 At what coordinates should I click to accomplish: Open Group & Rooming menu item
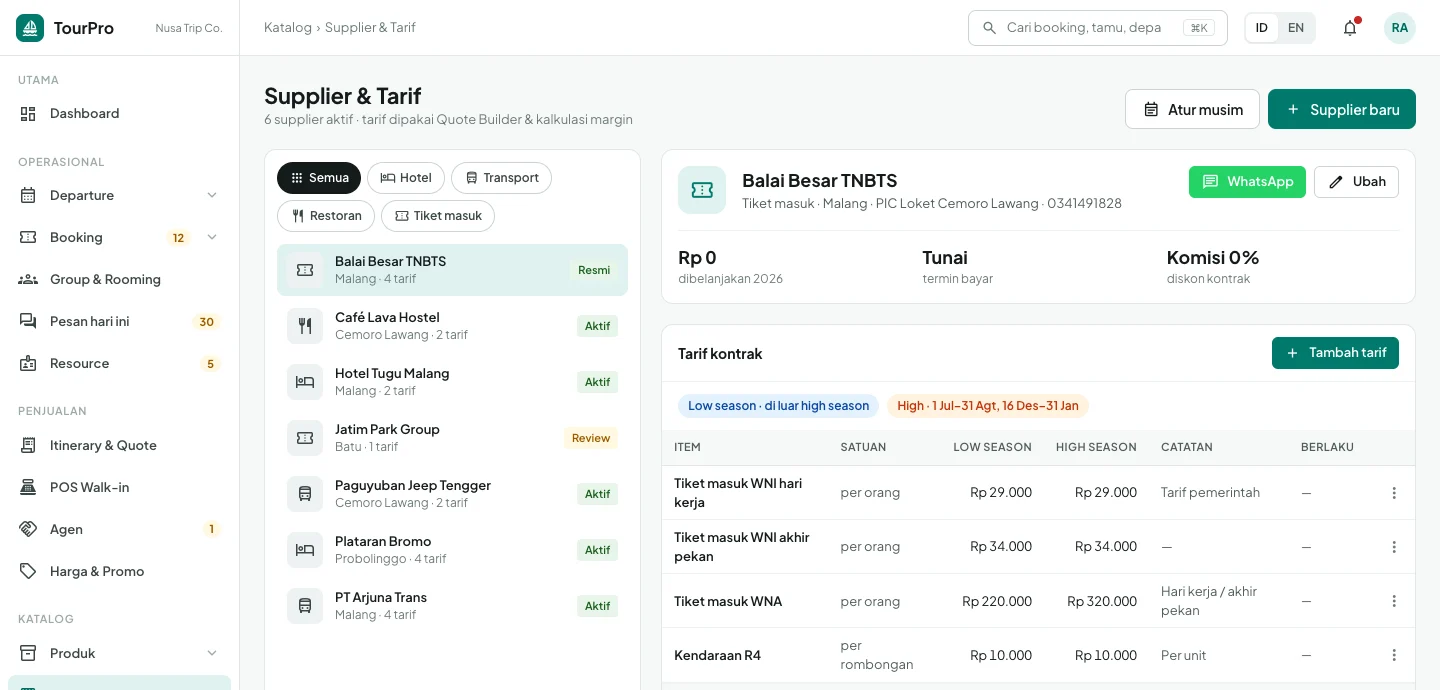pos(120,280)
